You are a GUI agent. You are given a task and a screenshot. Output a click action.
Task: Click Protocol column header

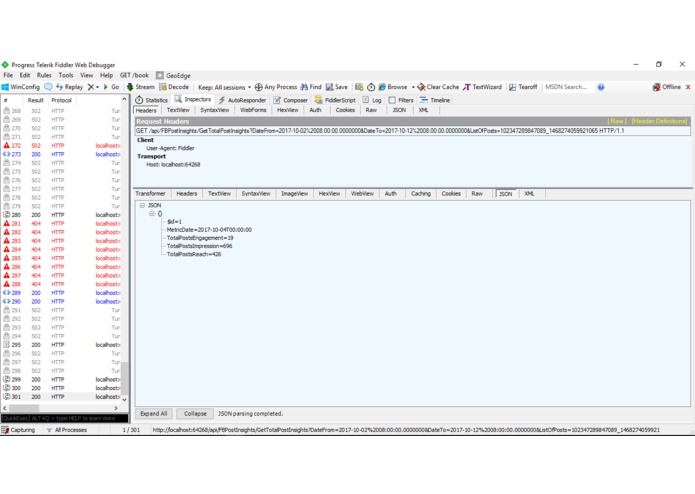(62, 100)
